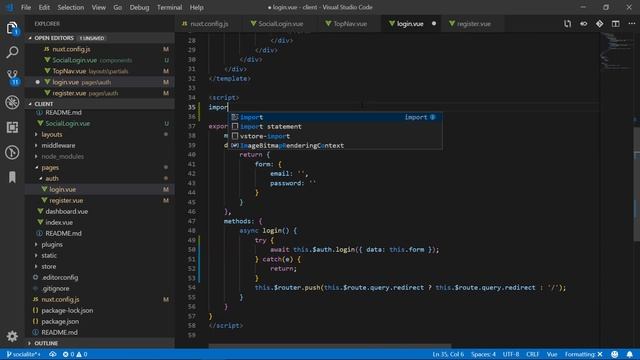Click the synchronize changes cloud icon
Screen dimensions: 640x360
tap(53, 354)
